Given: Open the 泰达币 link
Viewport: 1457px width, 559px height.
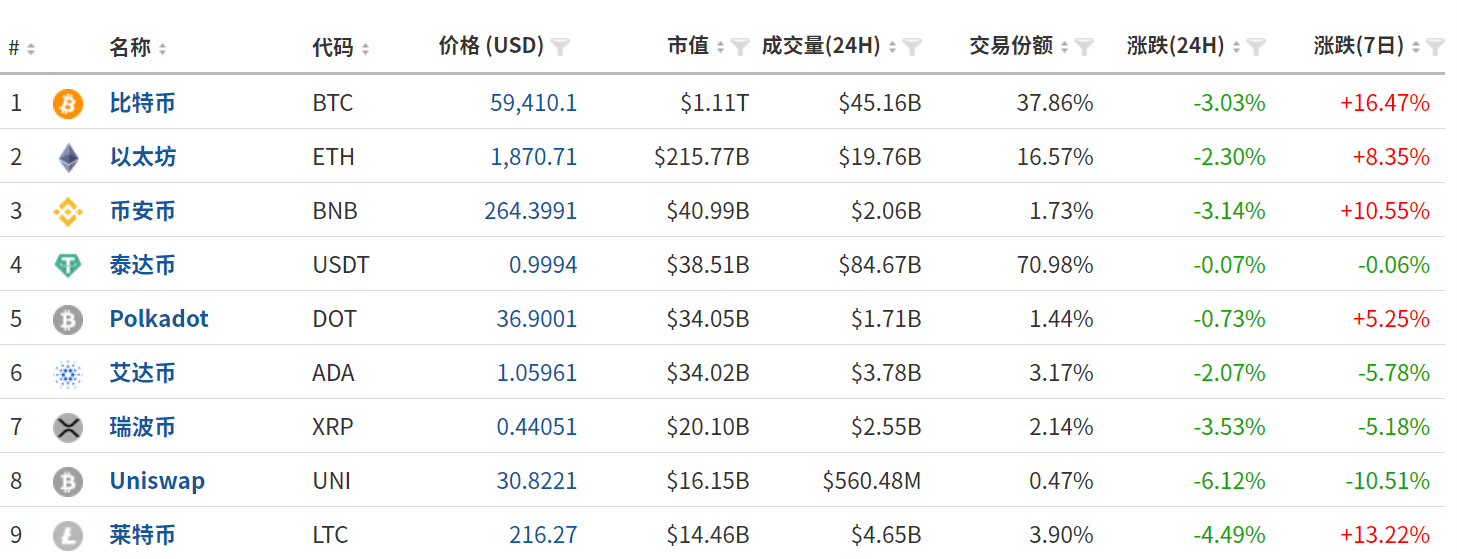Looking at the screenshot, I should 142,265.
